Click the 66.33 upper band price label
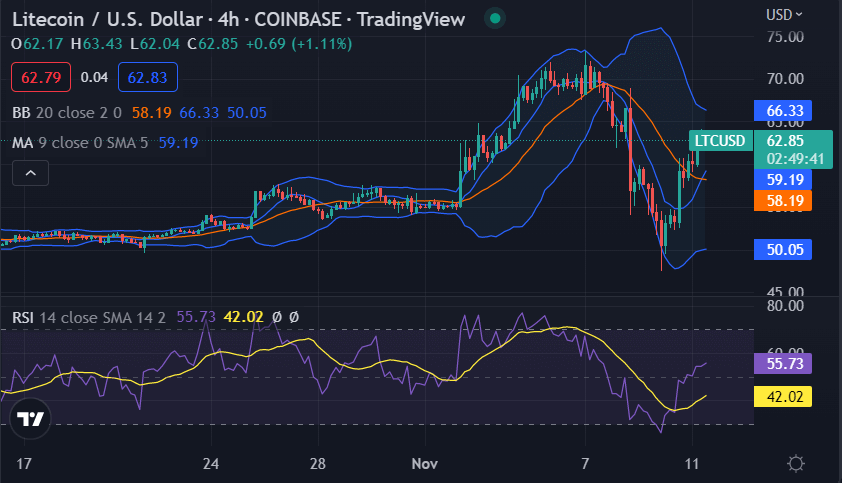842x483 pixels. (x=783, y=111)
